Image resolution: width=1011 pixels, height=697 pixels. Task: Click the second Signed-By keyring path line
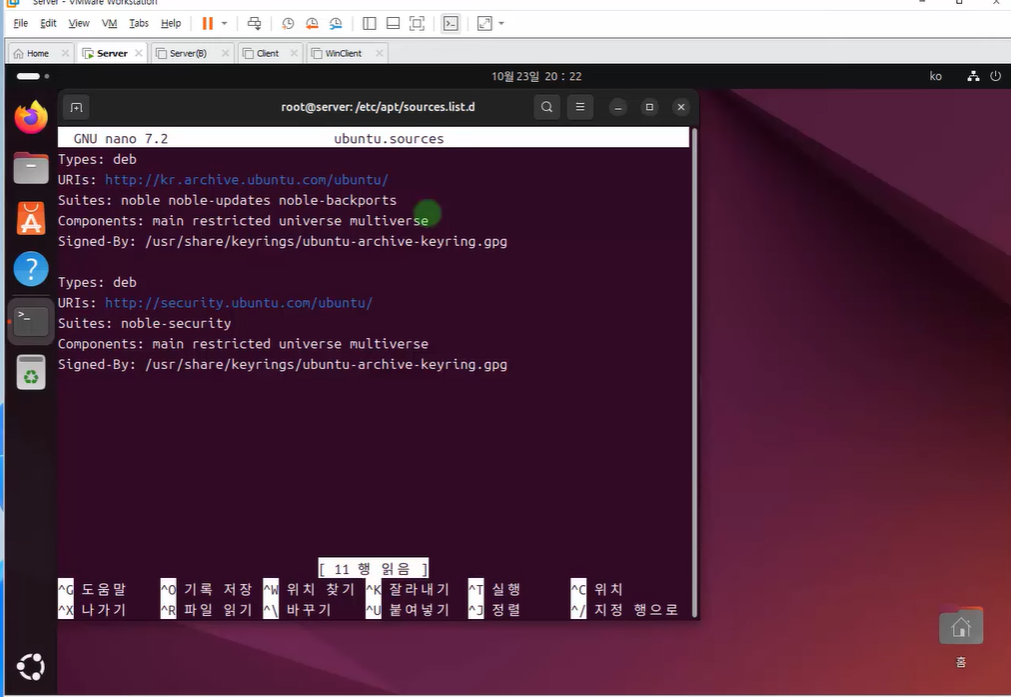(282, 364)
